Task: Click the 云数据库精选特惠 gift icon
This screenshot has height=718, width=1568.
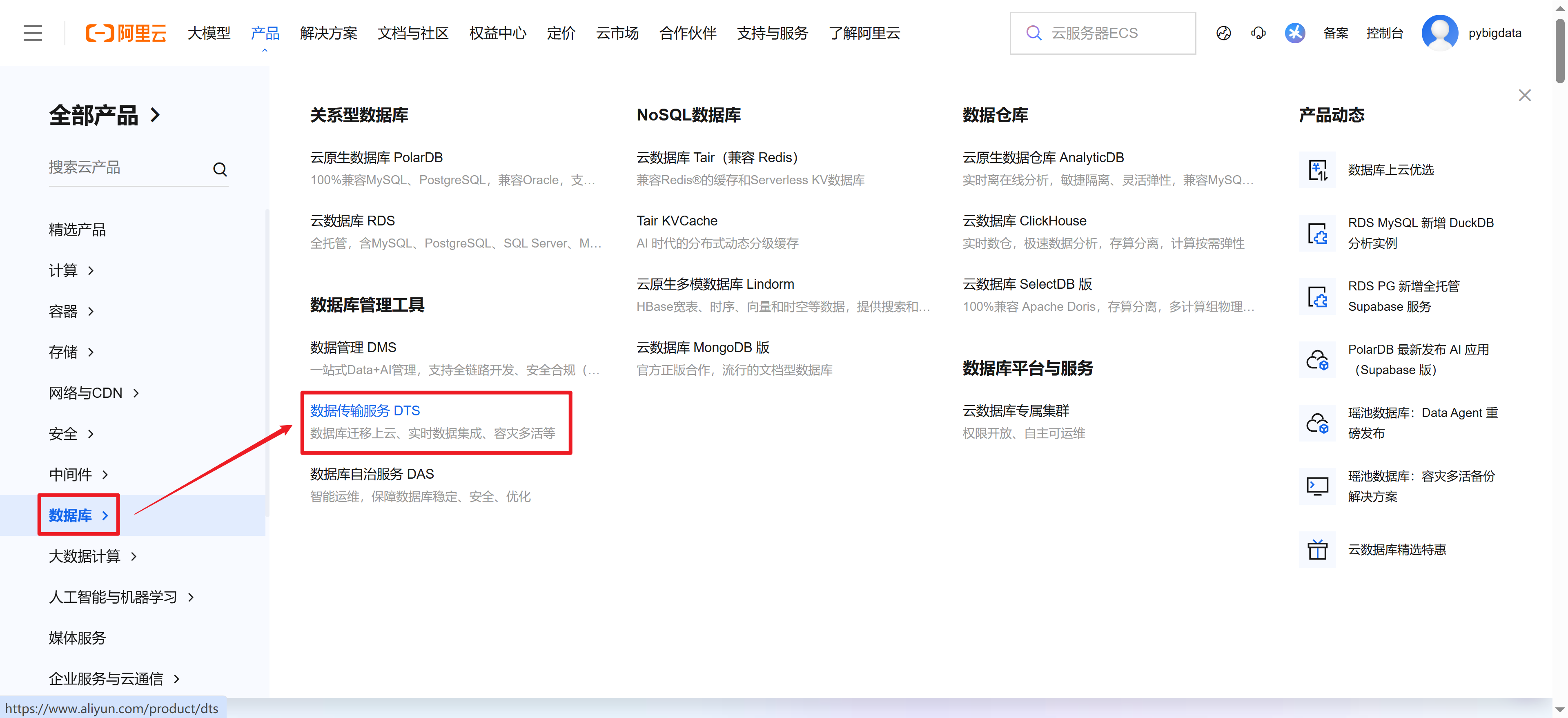Action: tap(1317, 550)
